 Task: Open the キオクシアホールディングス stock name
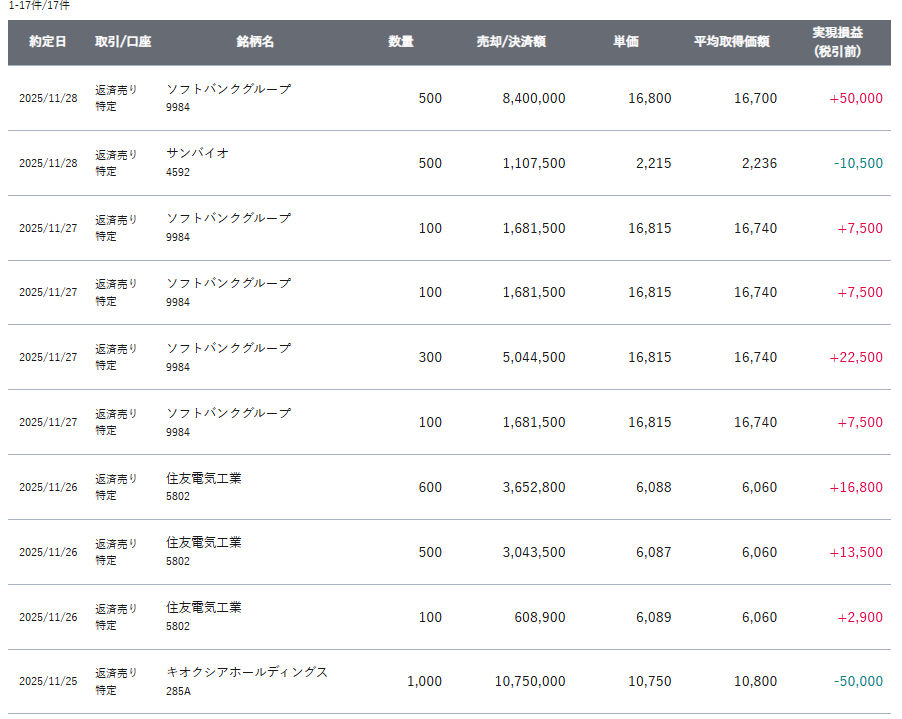pos(247,672)
